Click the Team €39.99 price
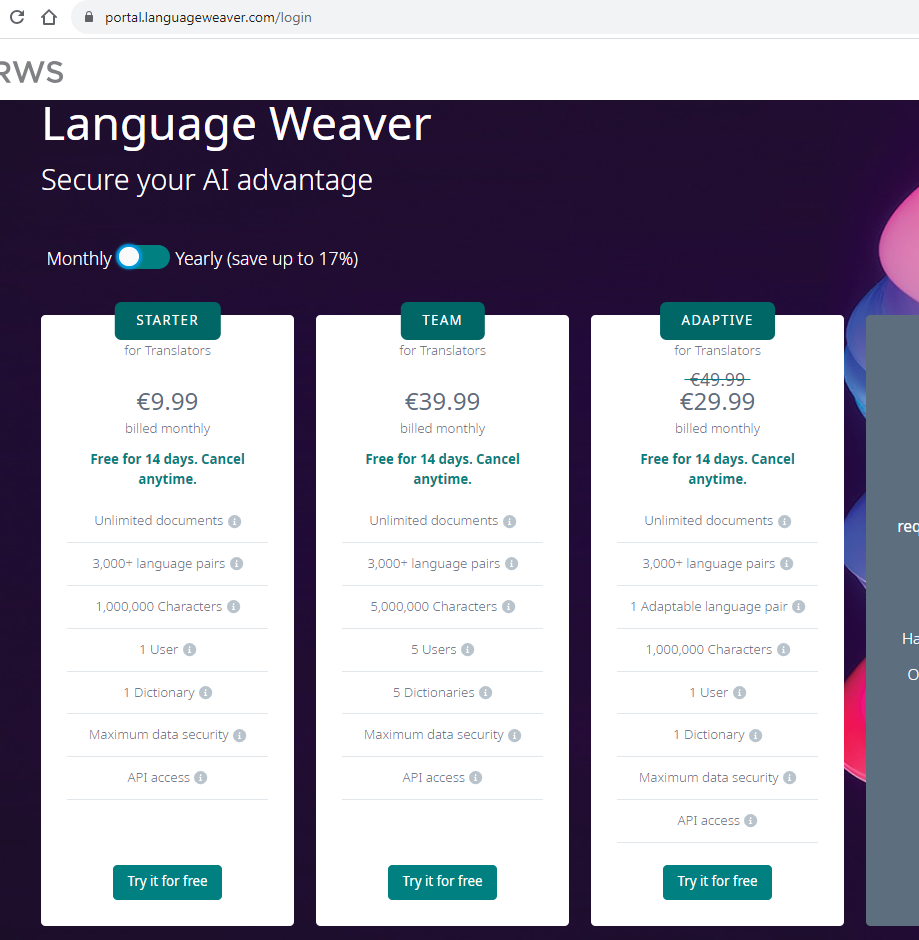Screen dimensions: 919x940 (442, 402)
